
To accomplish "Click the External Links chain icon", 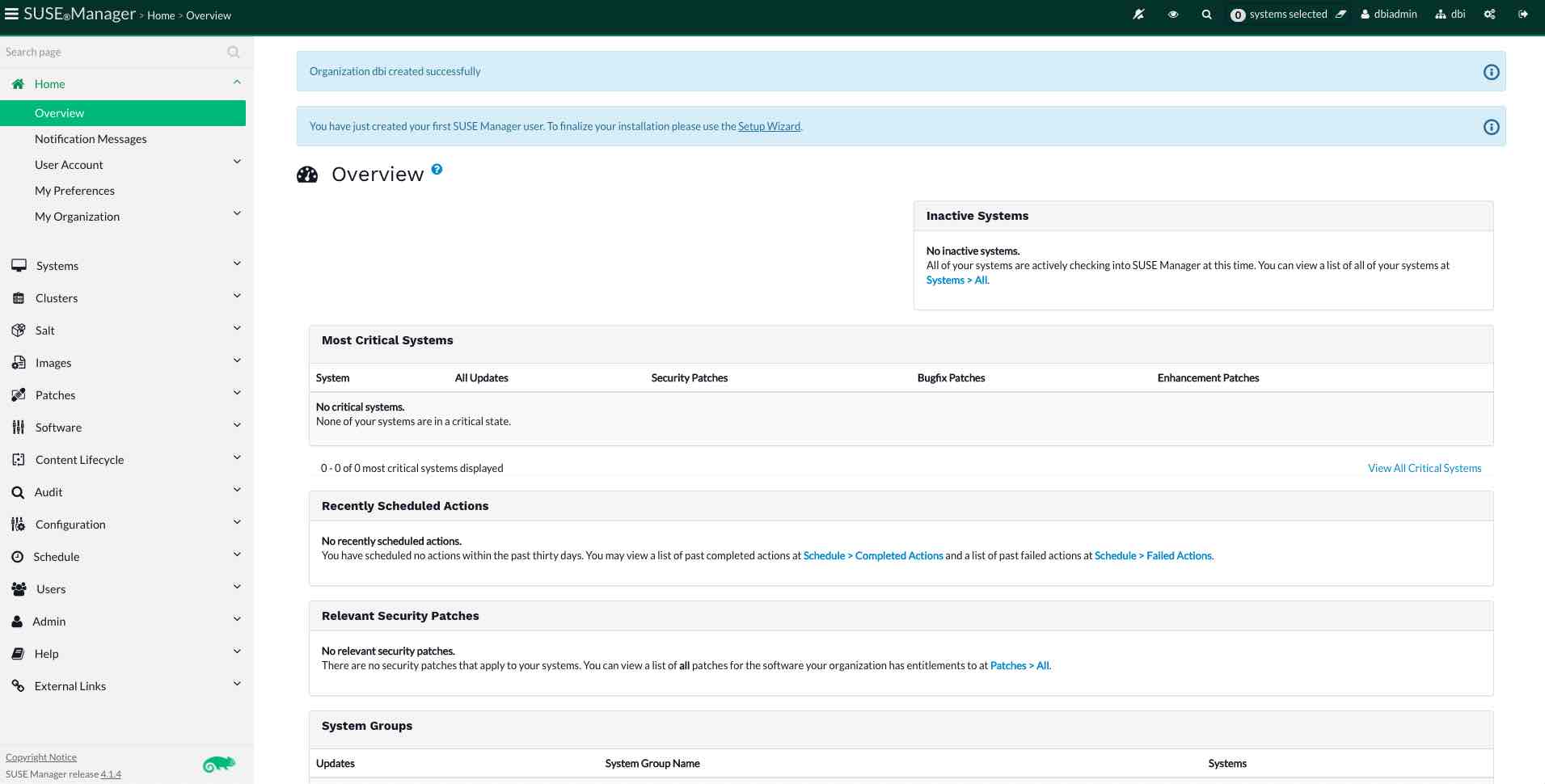I will point(18,685).
